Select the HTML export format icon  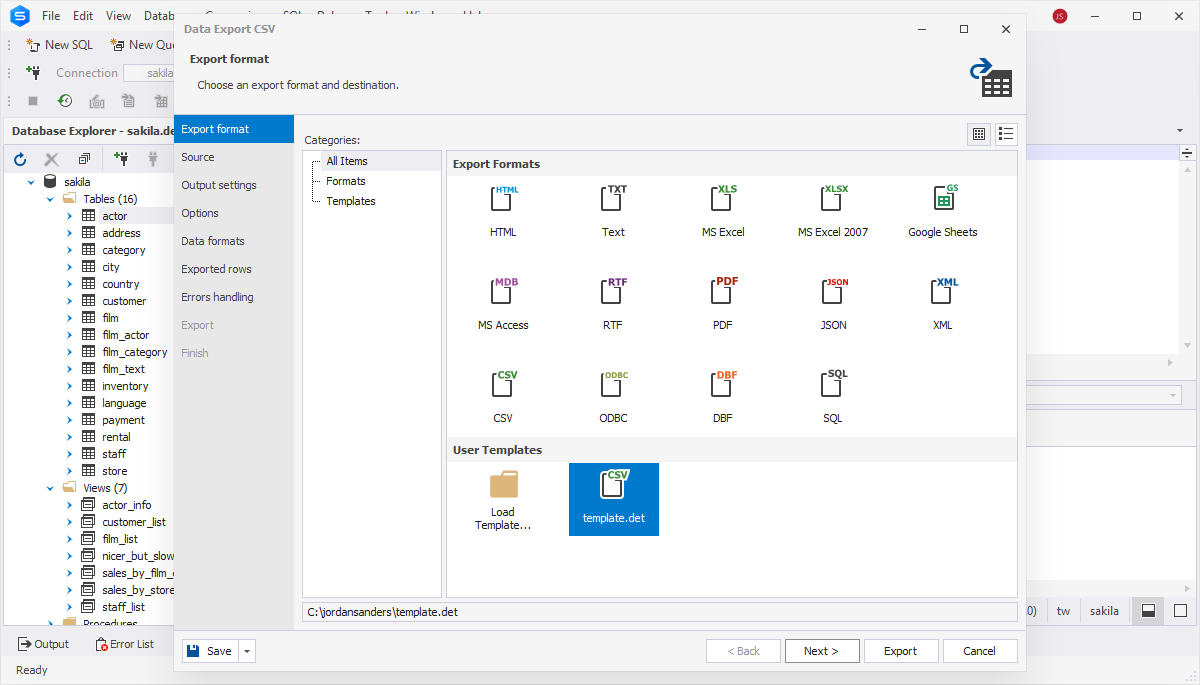(503, 200)
